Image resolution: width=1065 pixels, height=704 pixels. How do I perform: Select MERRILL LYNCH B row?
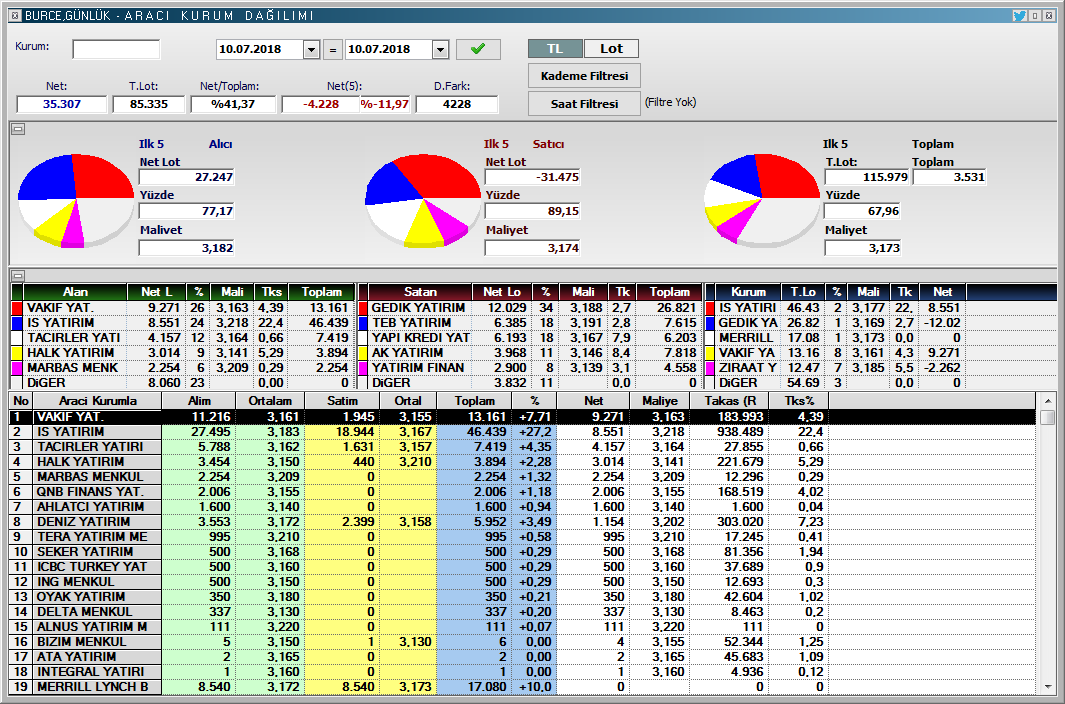pyautogui.click(x=522, y=686)
